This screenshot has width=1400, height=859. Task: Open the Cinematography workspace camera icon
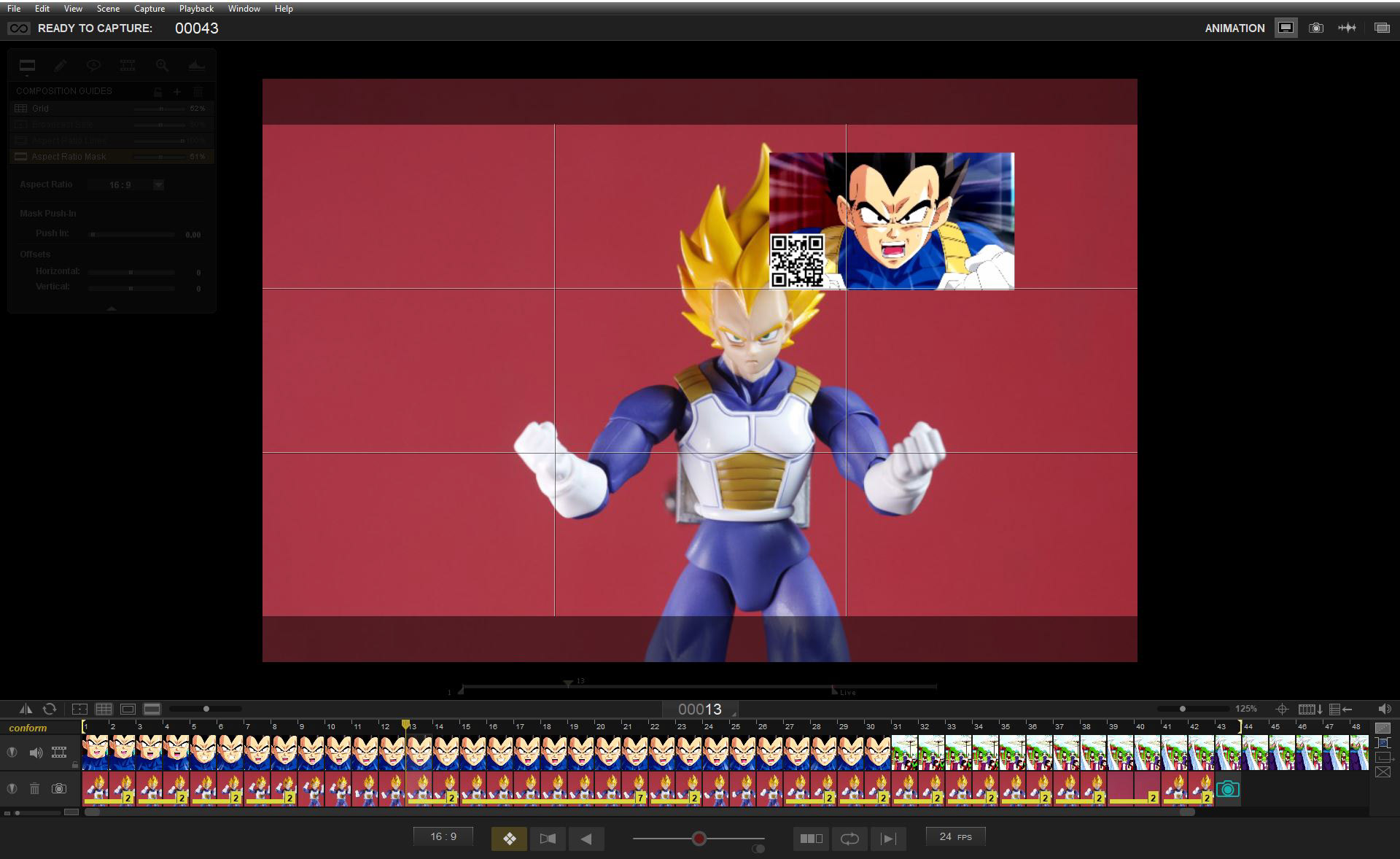click(x=1315, y=28)
